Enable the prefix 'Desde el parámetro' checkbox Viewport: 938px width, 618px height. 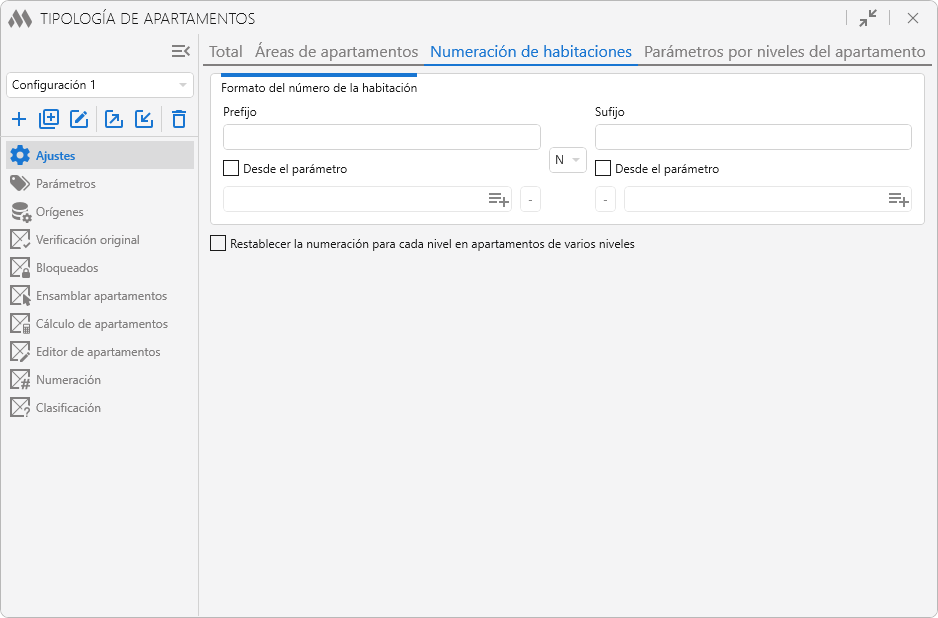231,169
